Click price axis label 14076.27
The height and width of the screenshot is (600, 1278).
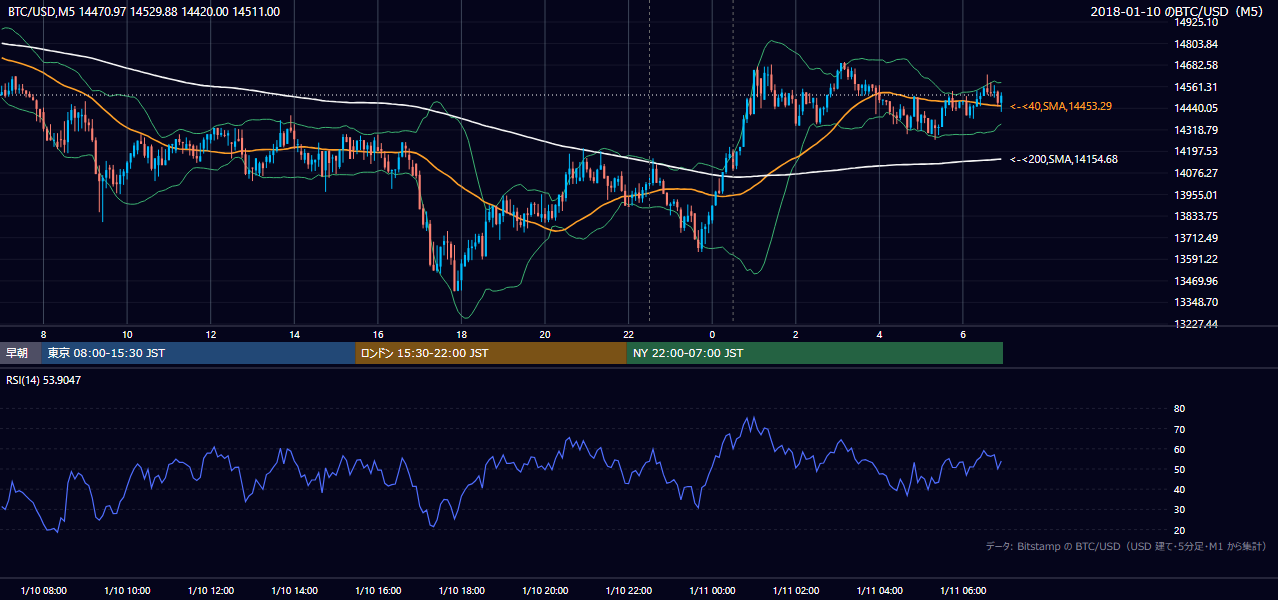1197,173
